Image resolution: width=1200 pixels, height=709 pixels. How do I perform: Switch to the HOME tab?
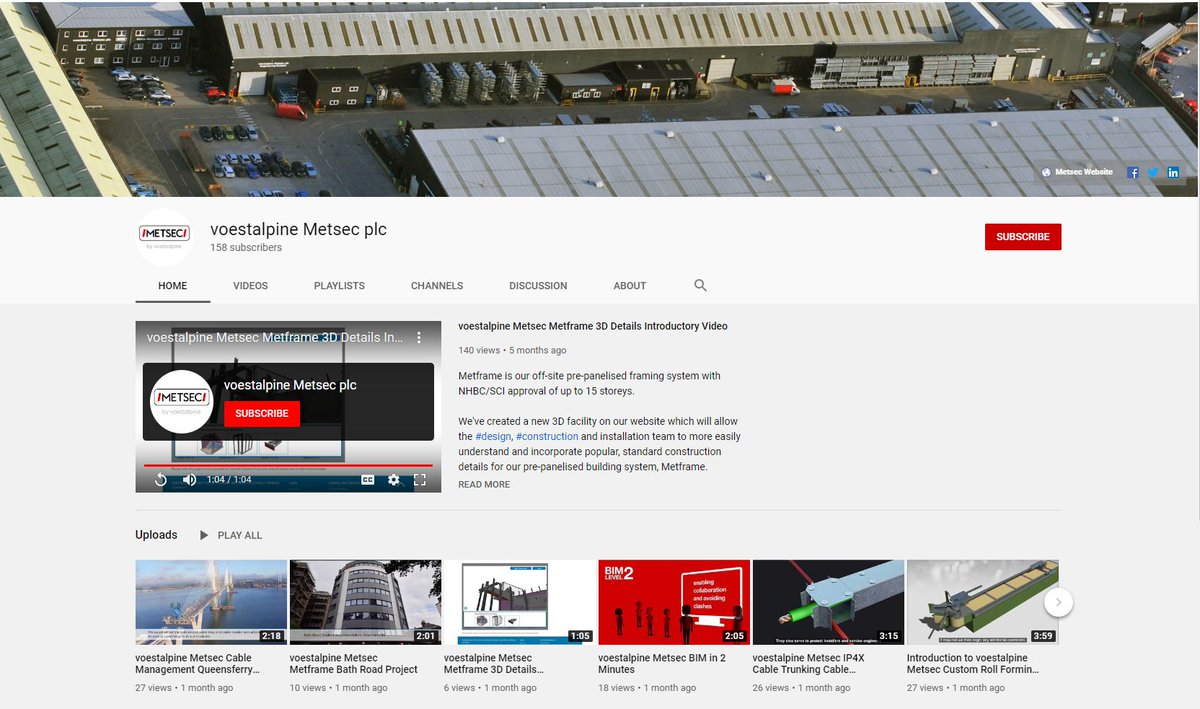click(x=173, y=286)
